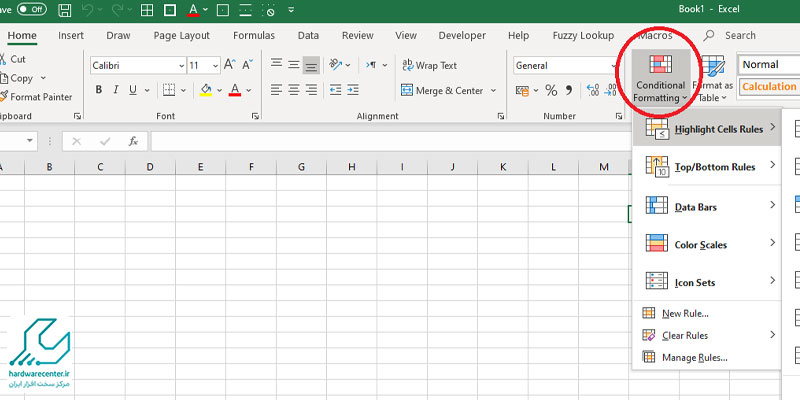Click the Top Align icon

pyautogui.click(x=276, y=64)
